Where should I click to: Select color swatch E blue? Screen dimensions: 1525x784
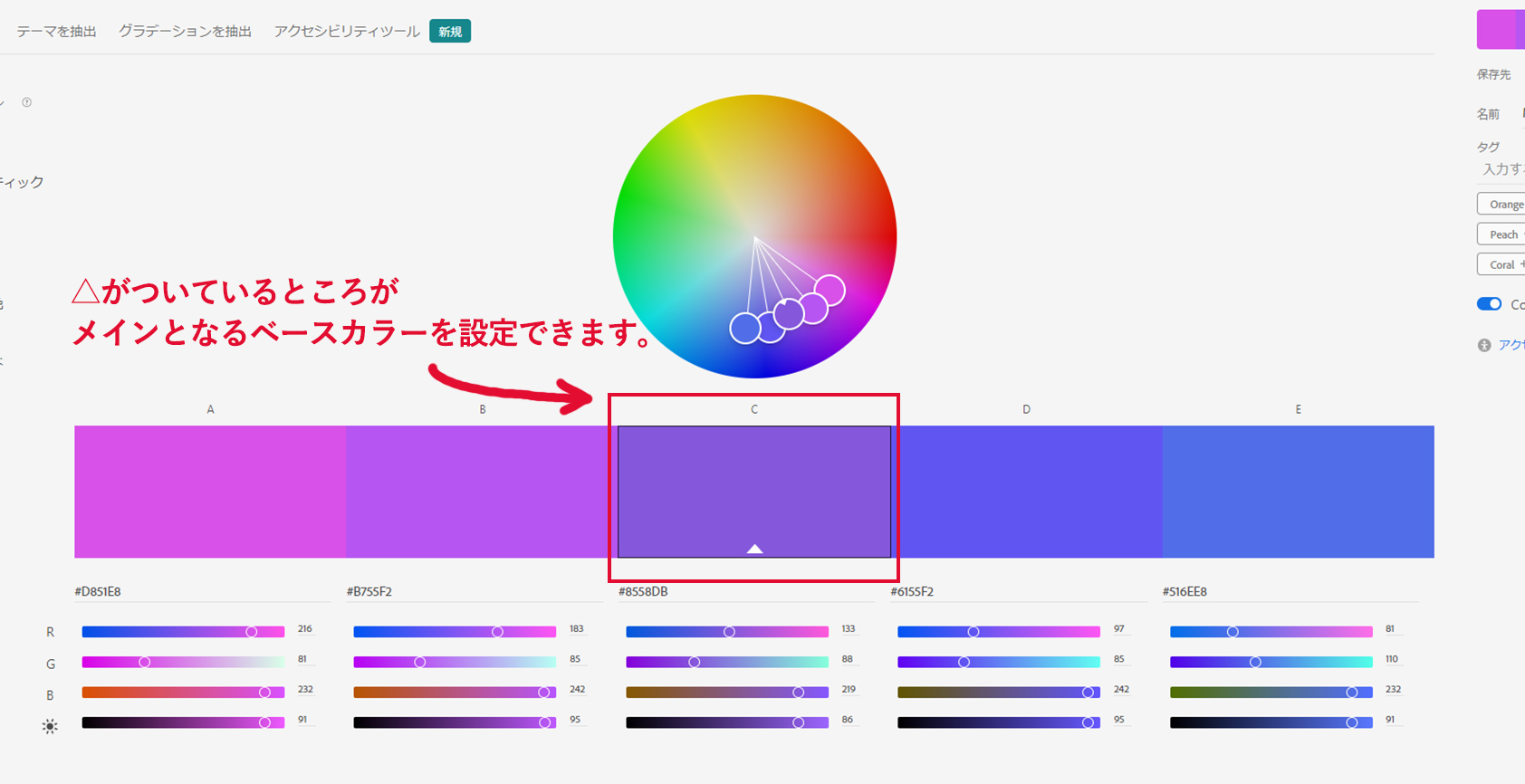1298,492
